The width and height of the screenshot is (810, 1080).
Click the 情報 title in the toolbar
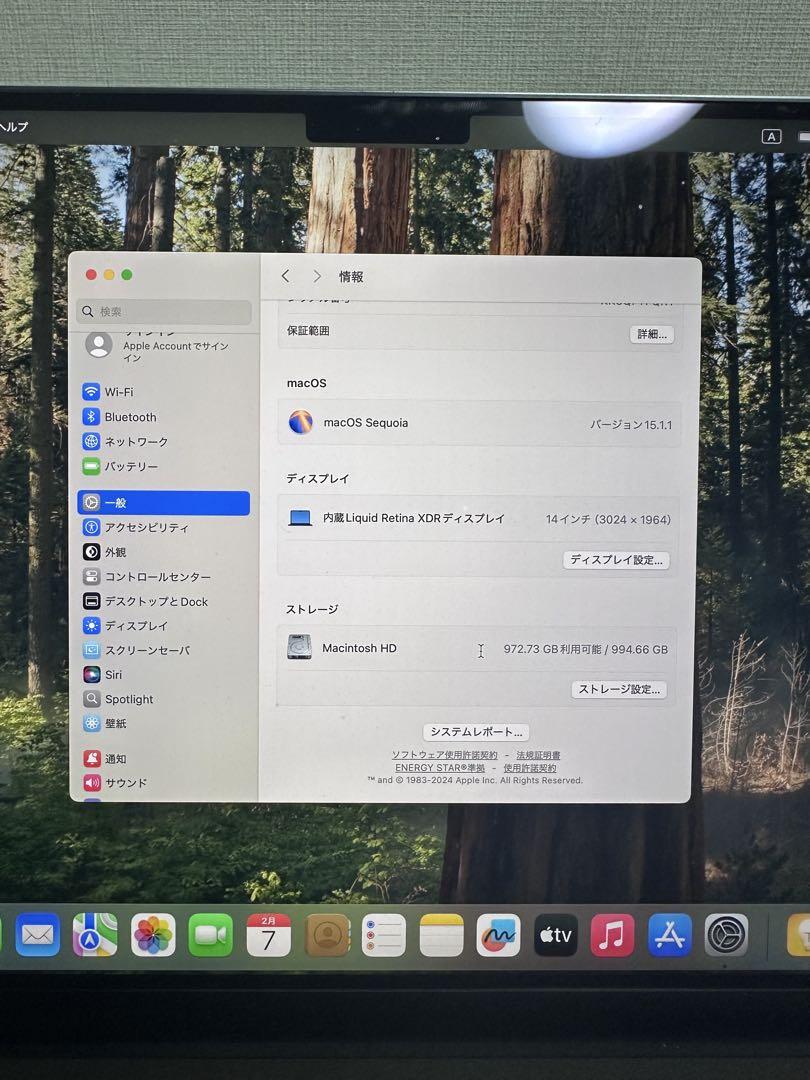click(351, 276)
